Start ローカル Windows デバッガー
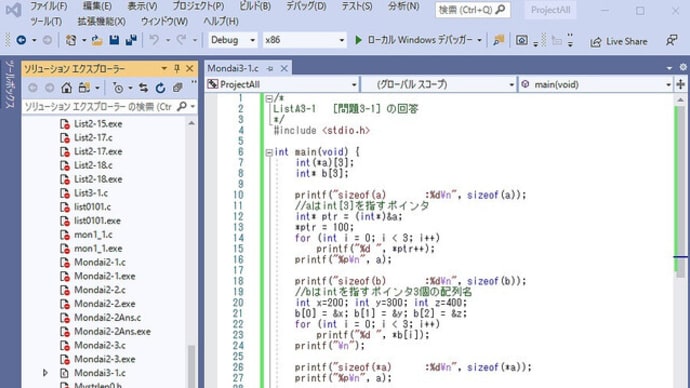The height and width of the screenshot is (388, 690). pyautogui.click(x=418, y=40)
